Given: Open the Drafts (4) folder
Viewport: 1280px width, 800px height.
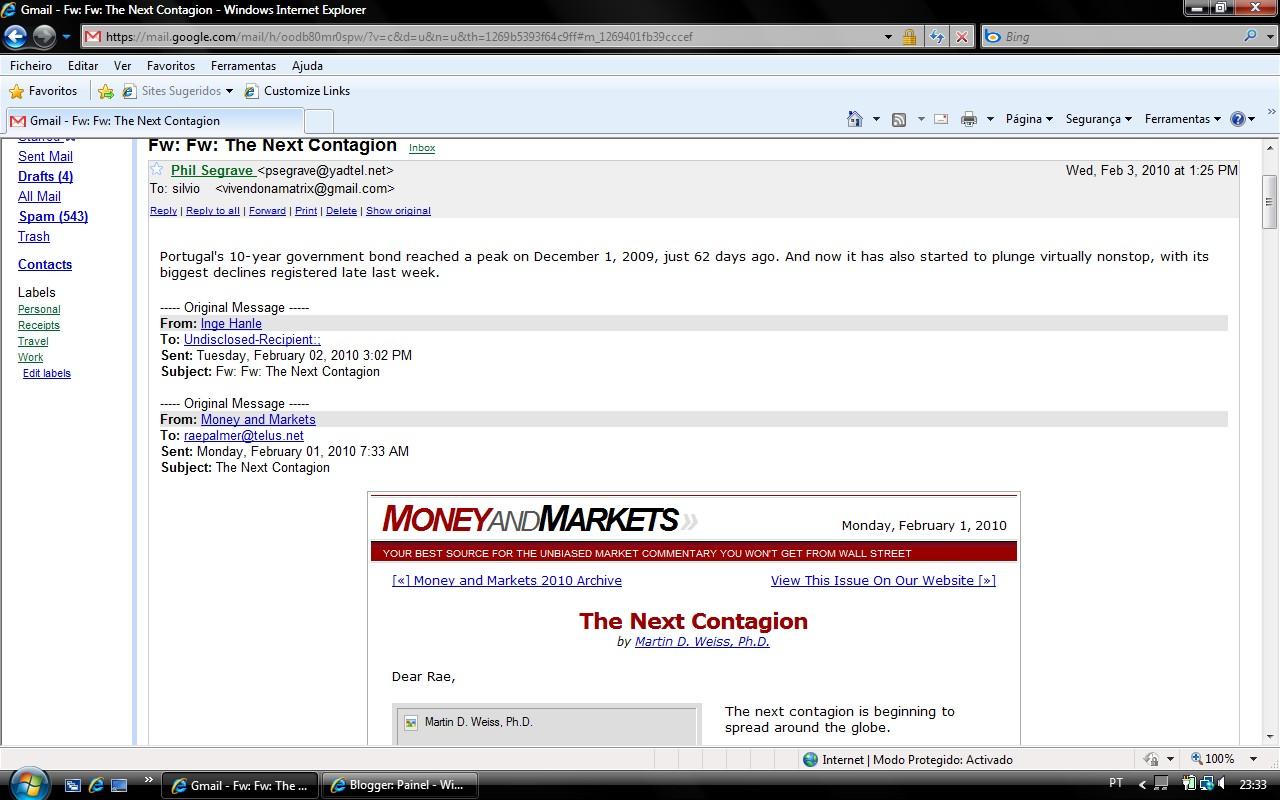Looking at the screenshot, I should point(45,176).
